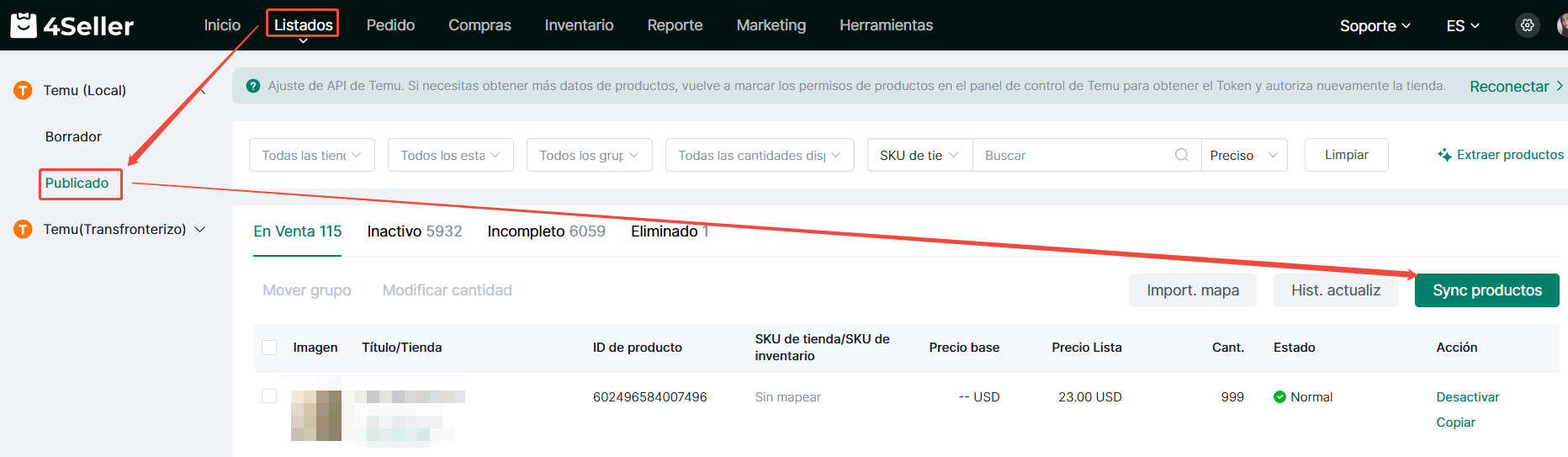Click Mover grupo
This screenshot has height=457, width=1568.
click(x=307, y=290)
